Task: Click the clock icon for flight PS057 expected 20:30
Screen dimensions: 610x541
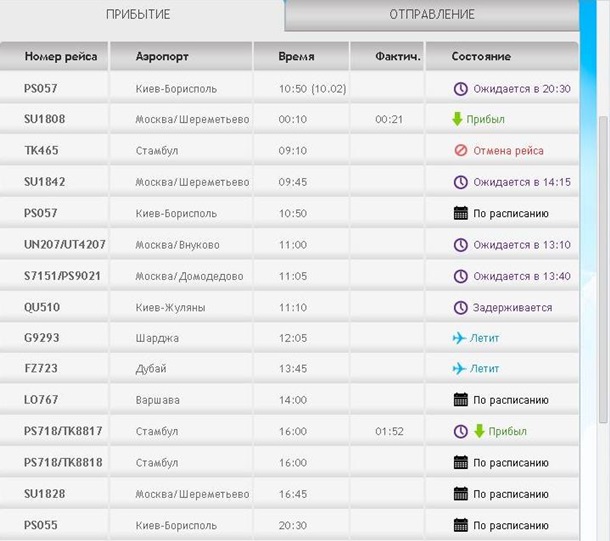Action: pyautogui.click(x=460, y=89)
